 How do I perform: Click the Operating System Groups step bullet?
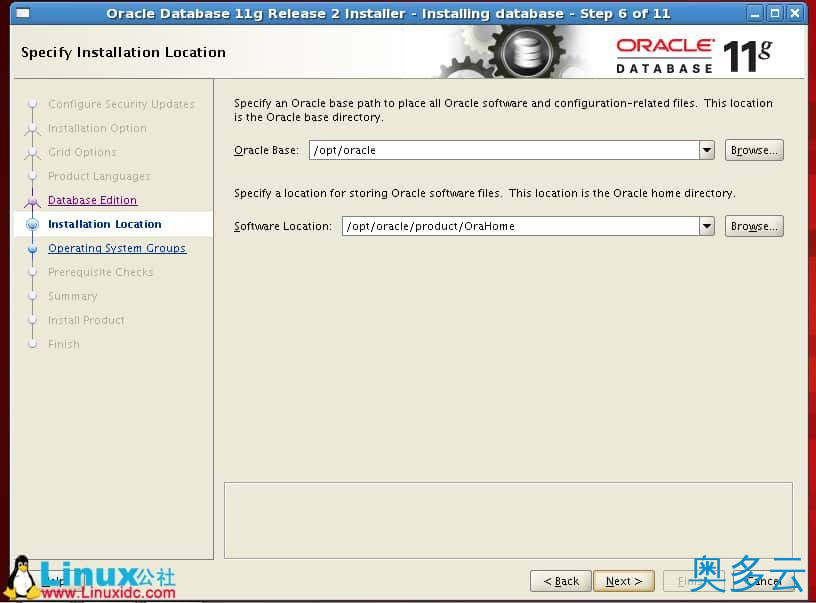click(x=32, y=249)
